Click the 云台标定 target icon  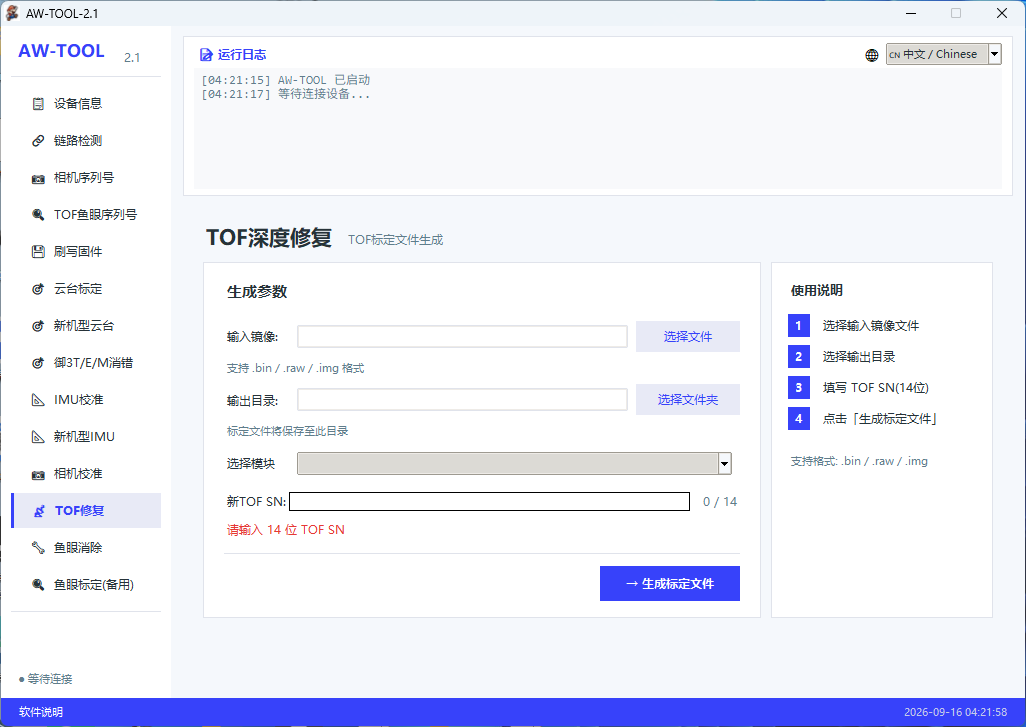click(39, 289)
